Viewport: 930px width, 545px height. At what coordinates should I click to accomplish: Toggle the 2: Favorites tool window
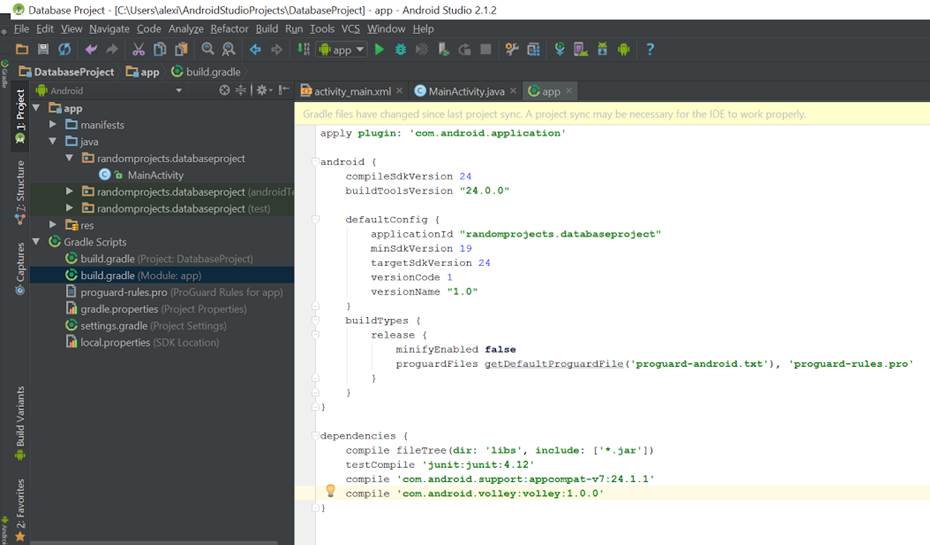(x=20, y=510)
